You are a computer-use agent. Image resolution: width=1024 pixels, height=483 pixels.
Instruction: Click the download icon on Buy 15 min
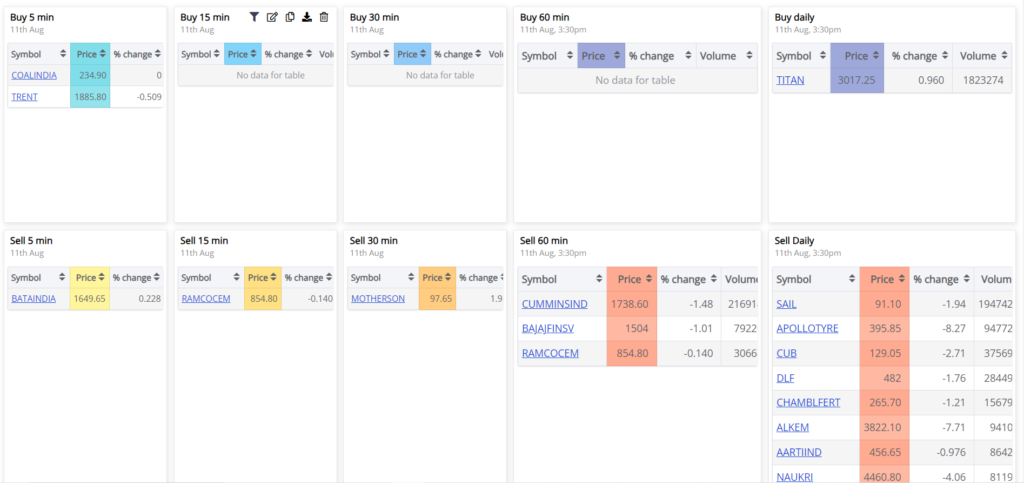click(307, 17)
